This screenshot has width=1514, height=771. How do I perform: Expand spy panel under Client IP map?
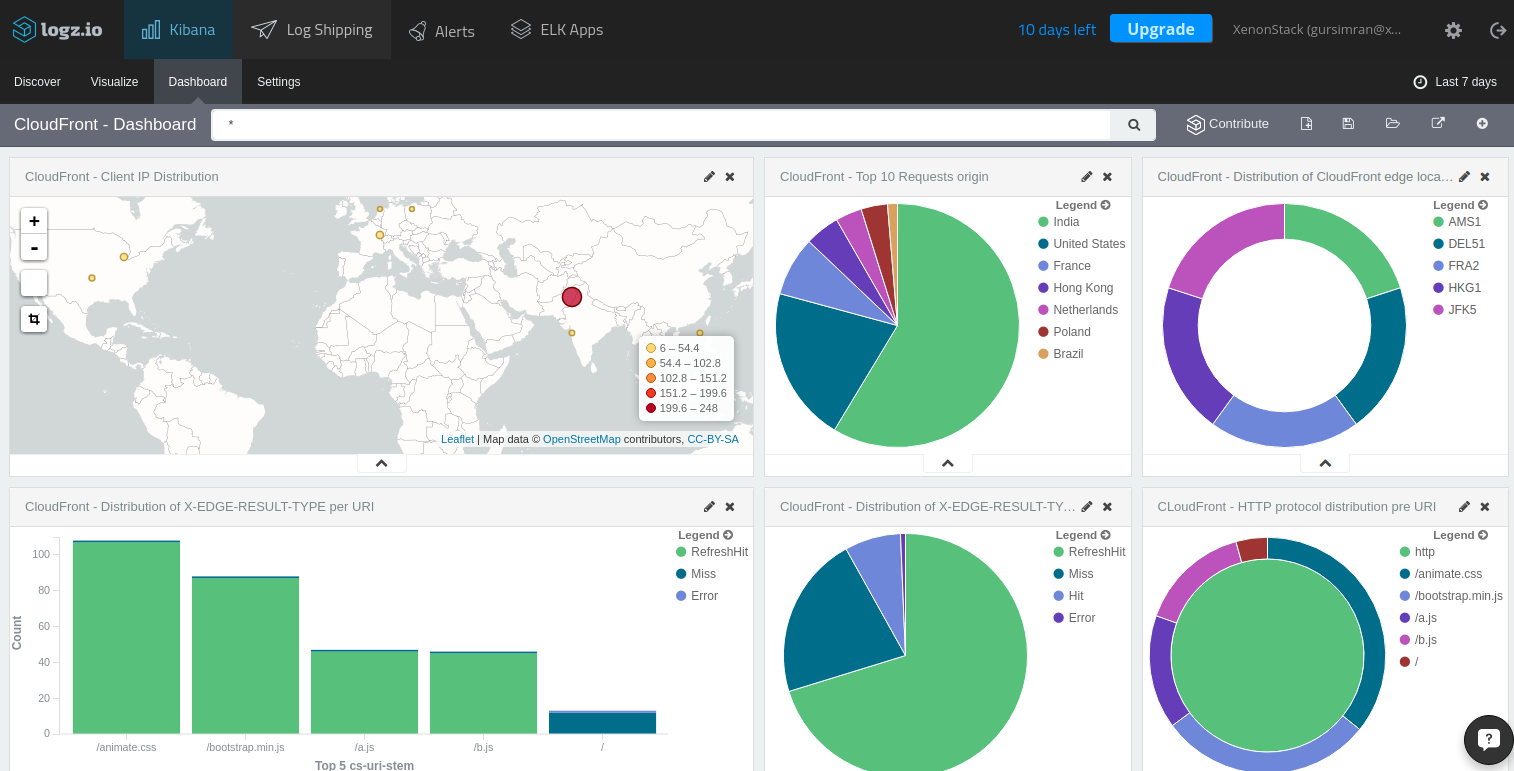(381, 464)
